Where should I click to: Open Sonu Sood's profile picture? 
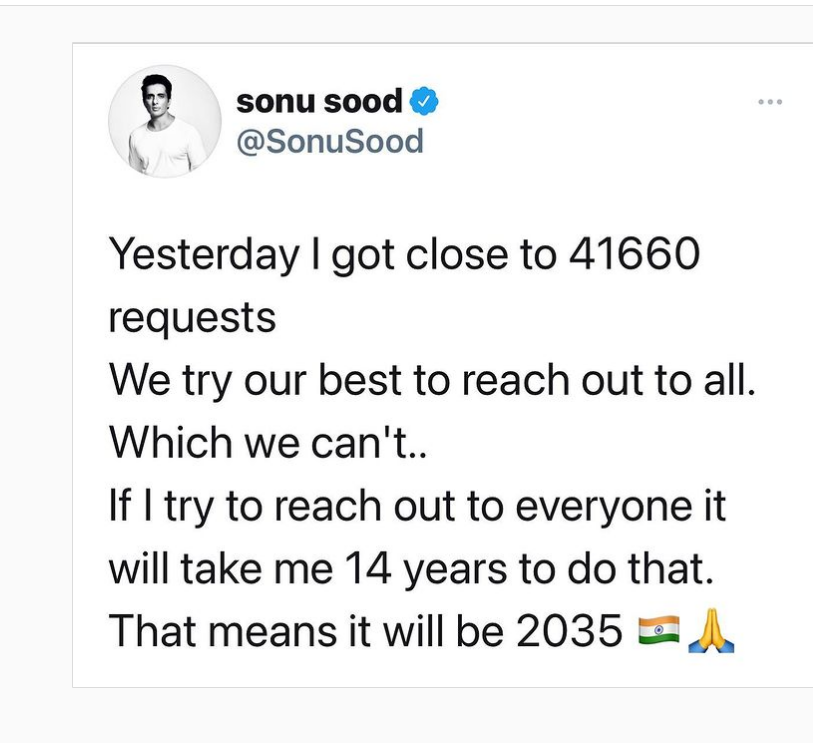point(165,121)
